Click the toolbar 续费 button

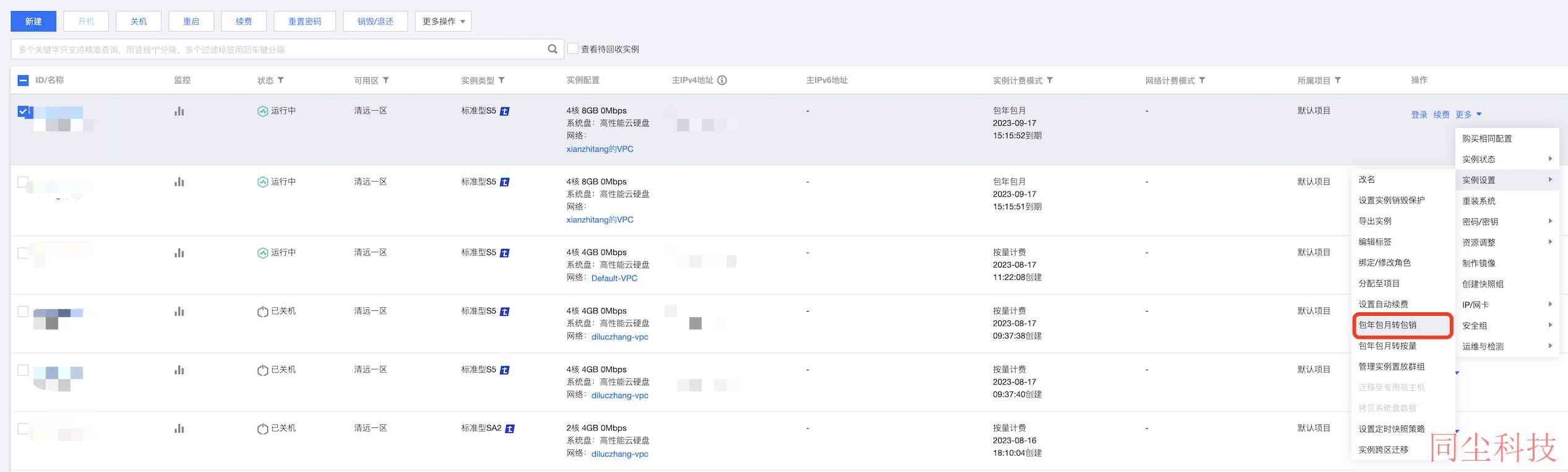pyautogui.click(x=244, y=21)
